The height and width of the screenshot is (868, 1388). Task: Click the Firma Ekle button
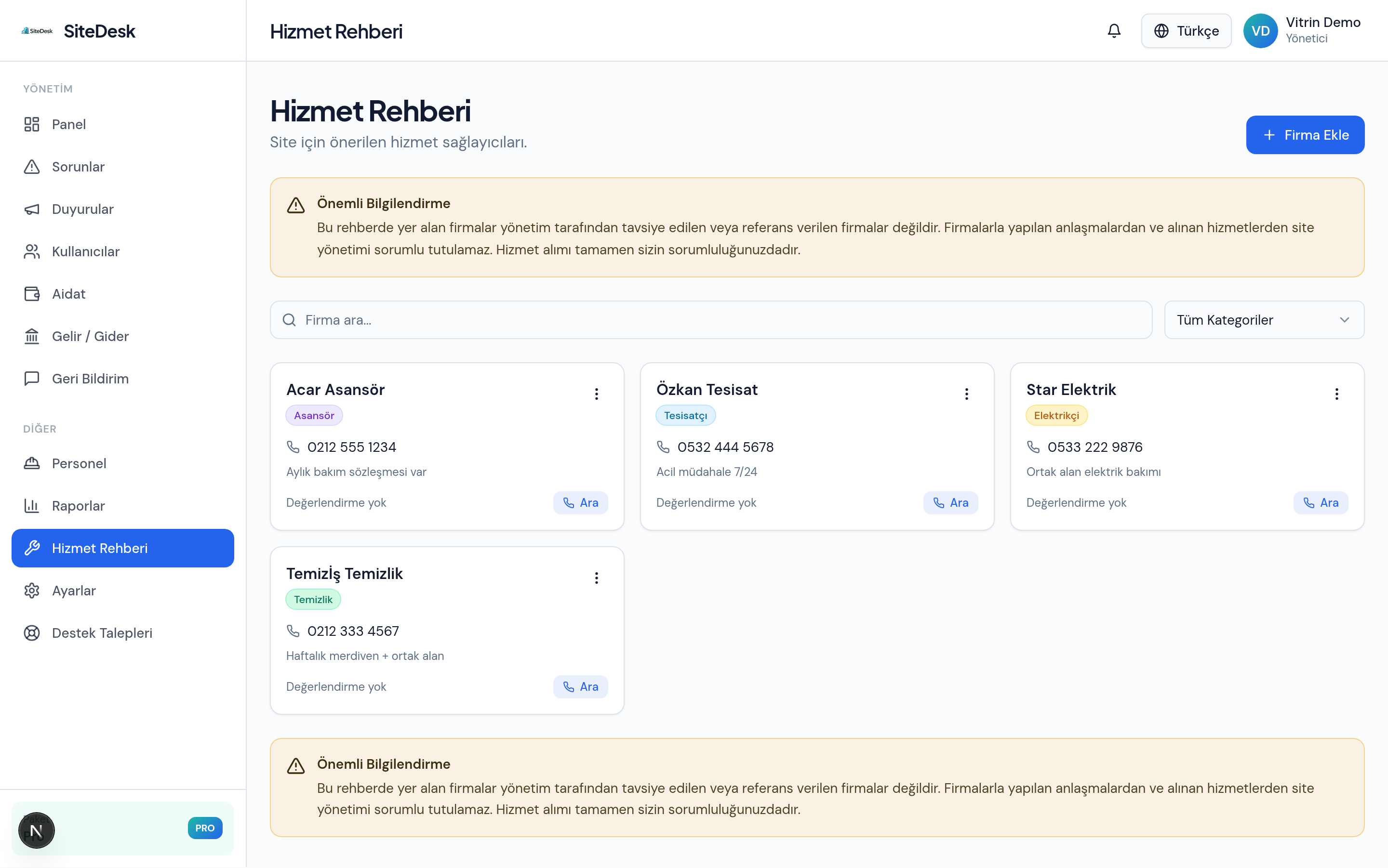1305,135
